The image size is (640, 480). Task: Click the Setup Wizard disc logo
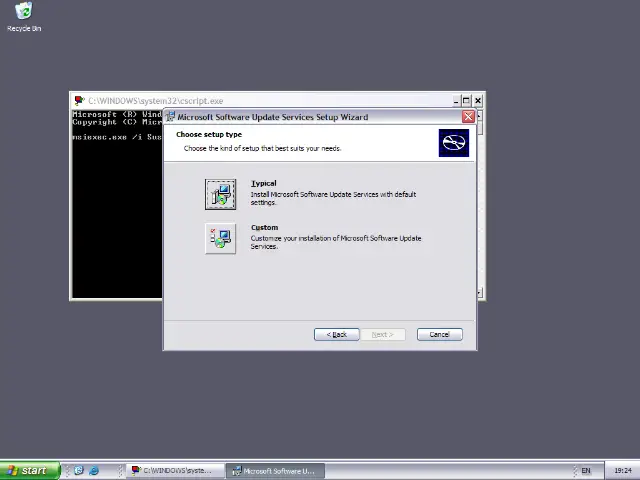(453, 143)
